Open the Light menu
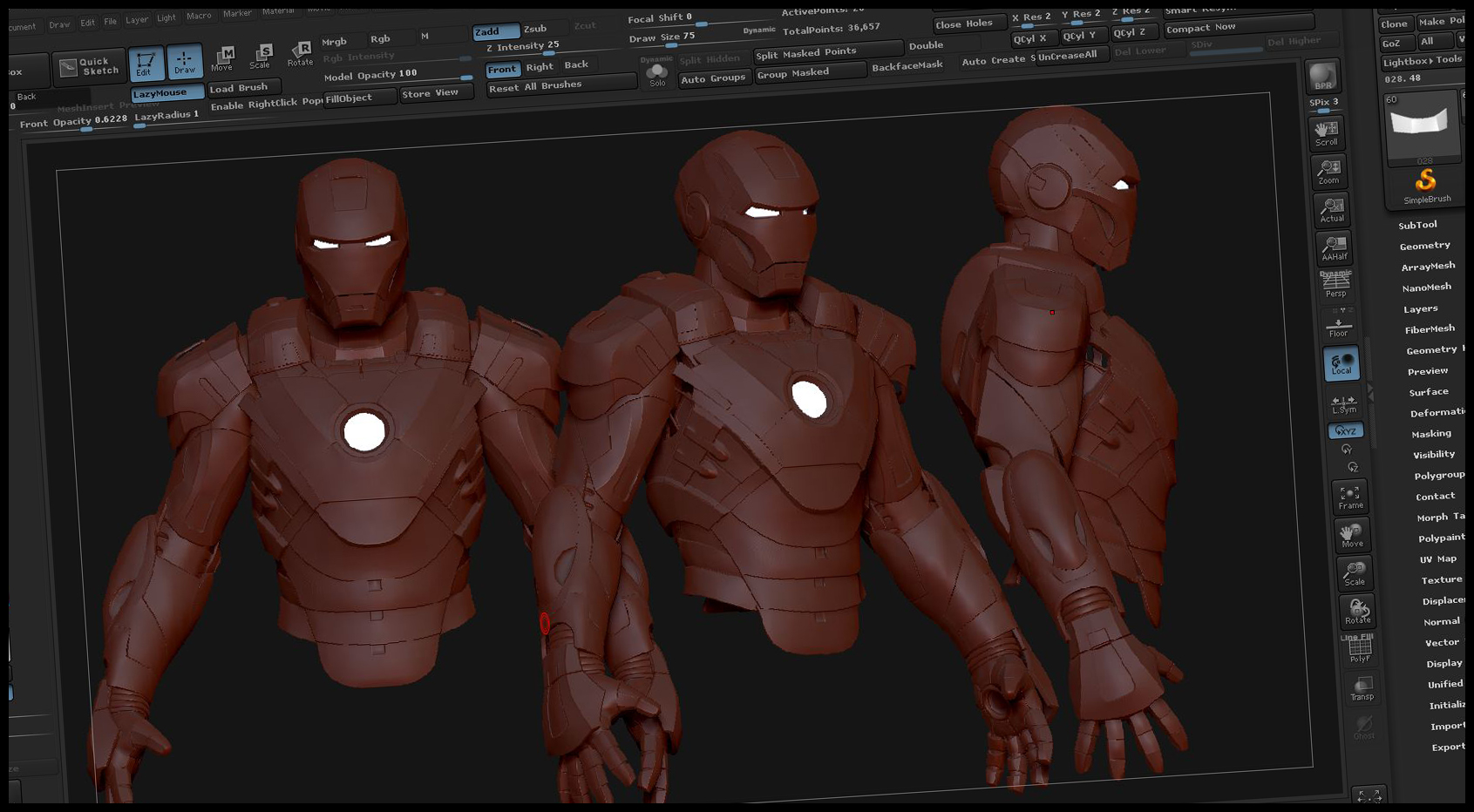Viewport: 1474px width, 812px height. tap(166, 18)
